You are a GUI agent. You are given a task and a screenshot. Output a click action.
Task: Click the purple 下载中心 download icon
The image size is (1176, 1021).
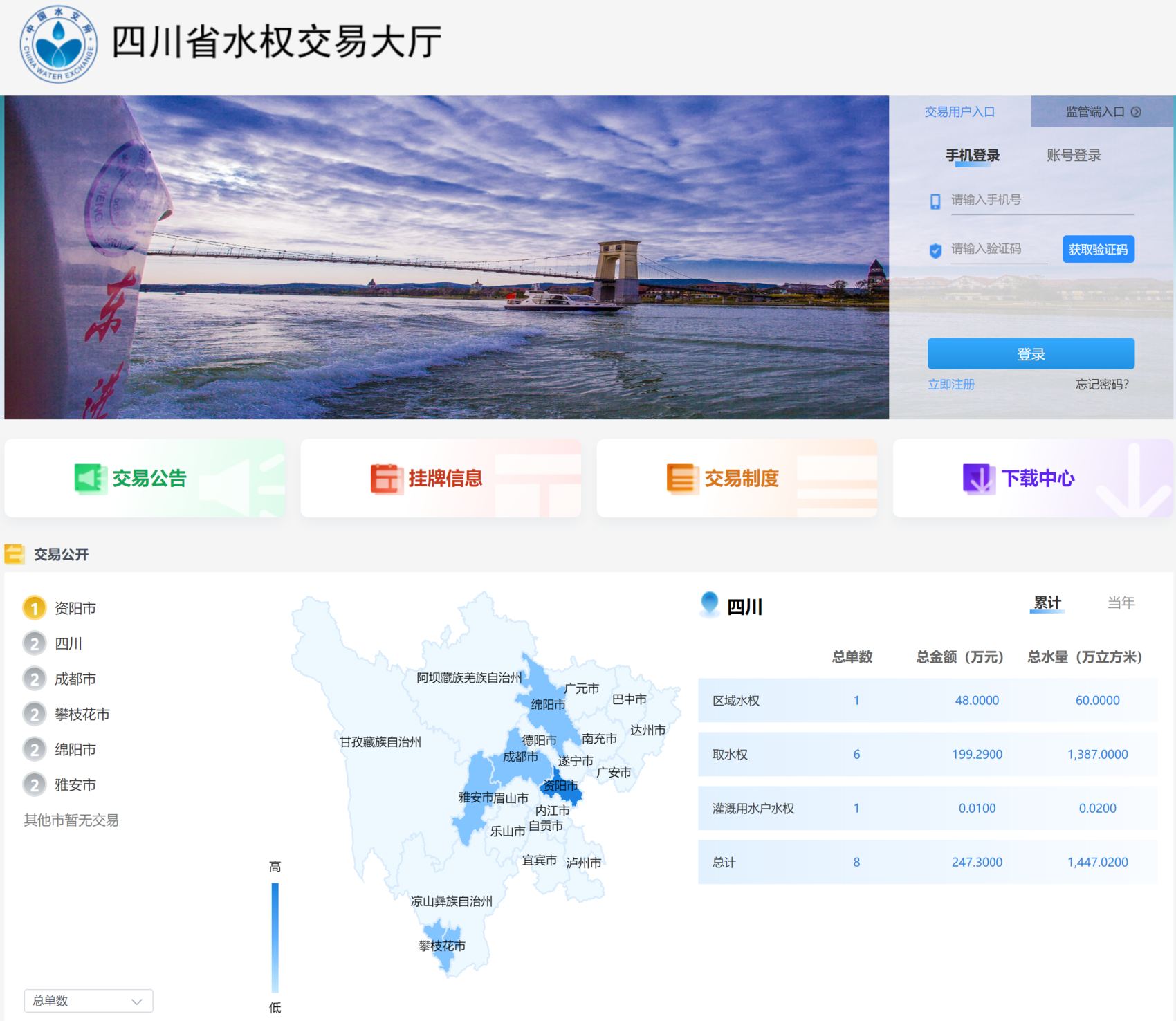(x=978, y=478)
